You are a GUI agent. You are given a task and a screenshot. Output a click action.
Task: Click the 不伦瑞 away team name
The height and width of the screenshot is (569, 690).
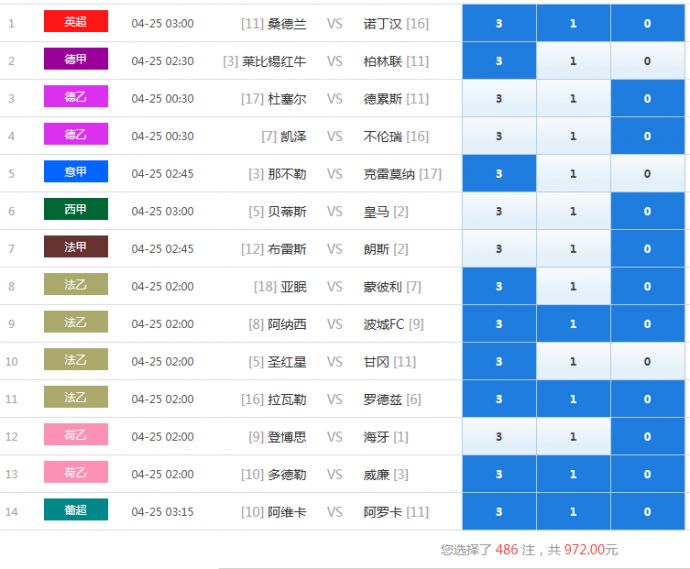coord(382,136)
